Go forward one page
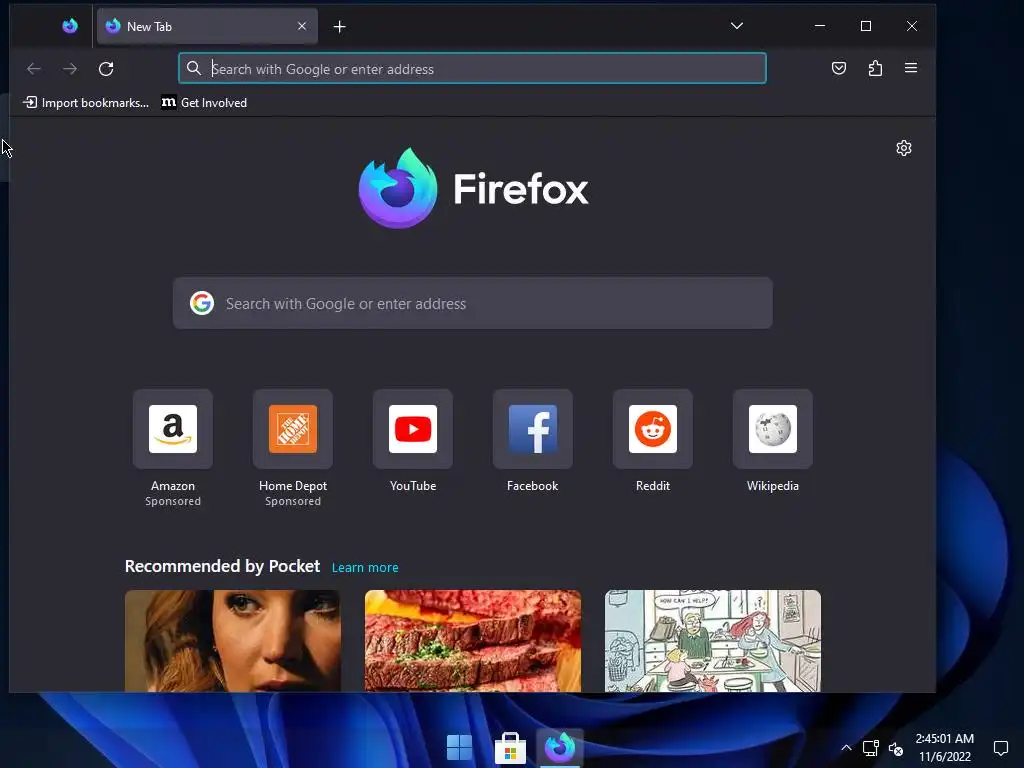 pyautogui.click(x=70, y=69)
